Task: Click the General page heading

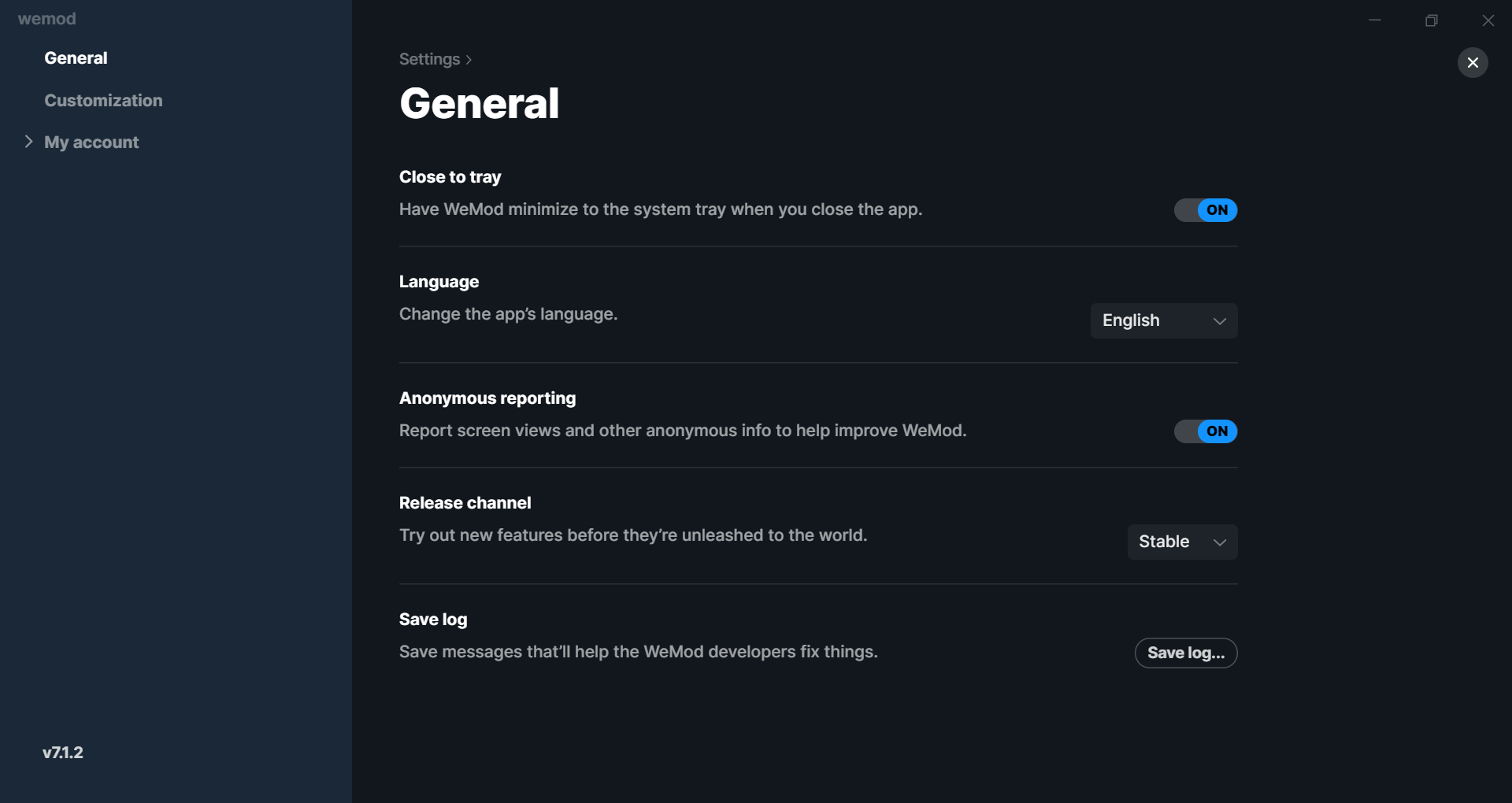Action: click(480, 103)
